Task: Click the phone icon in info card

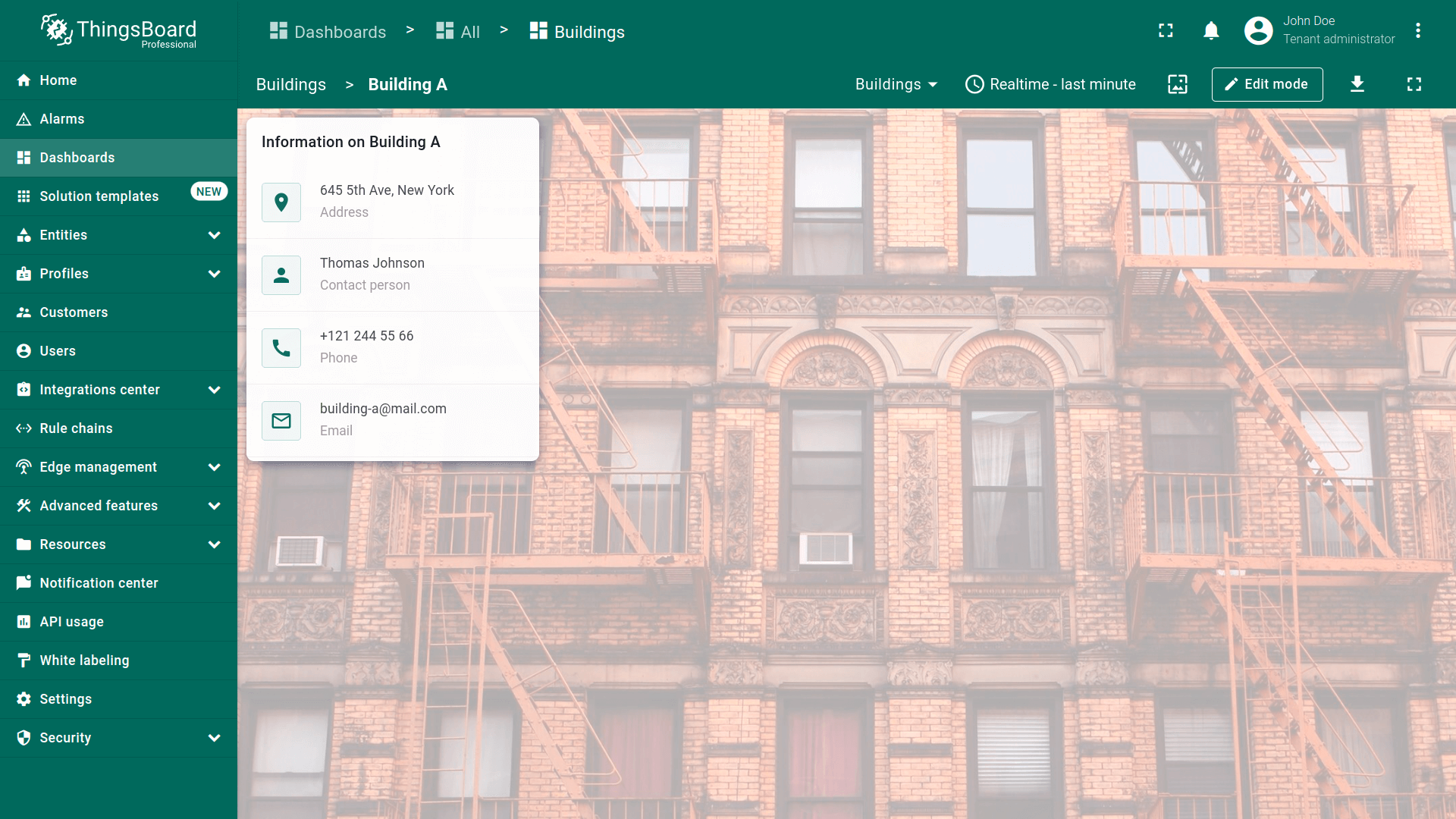Action: tap(281, 348)
